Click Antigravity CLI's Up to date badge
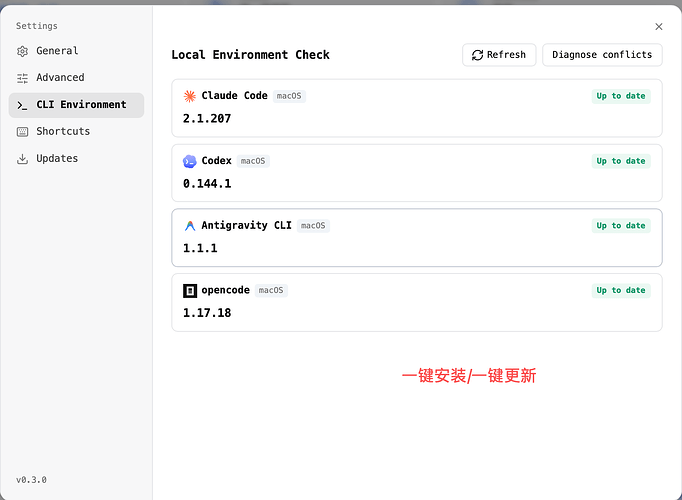 tap(621, 226)
